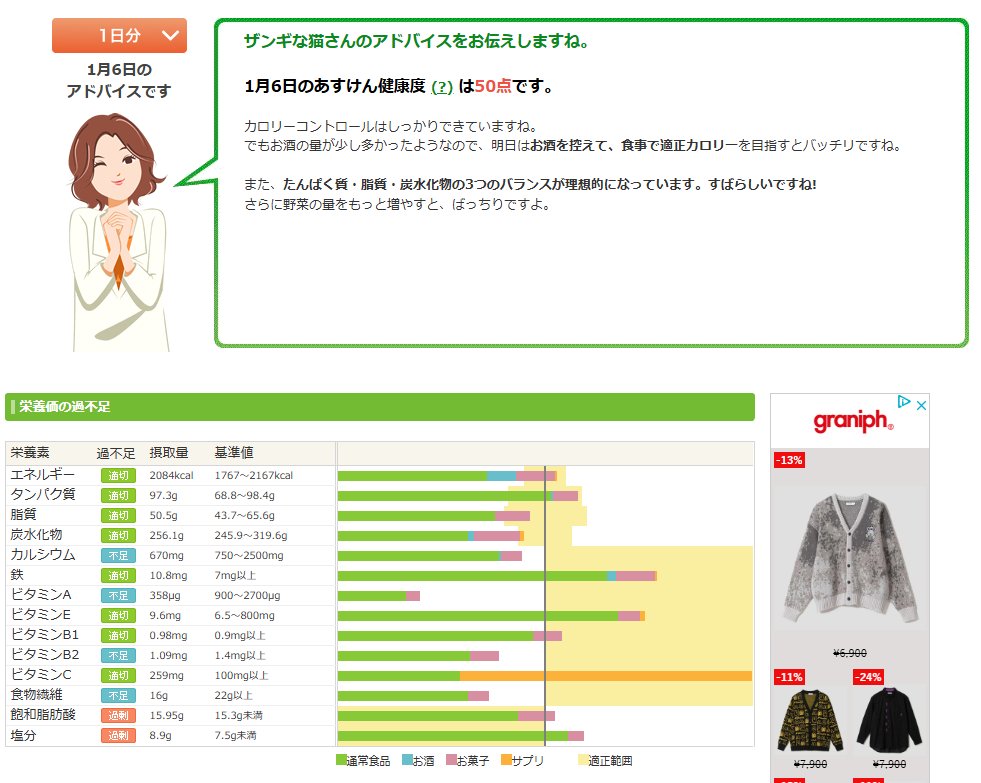
Task: Click the 1767〜2167kcal reference value
Action: pyautogui.click(x=253, y=475)
